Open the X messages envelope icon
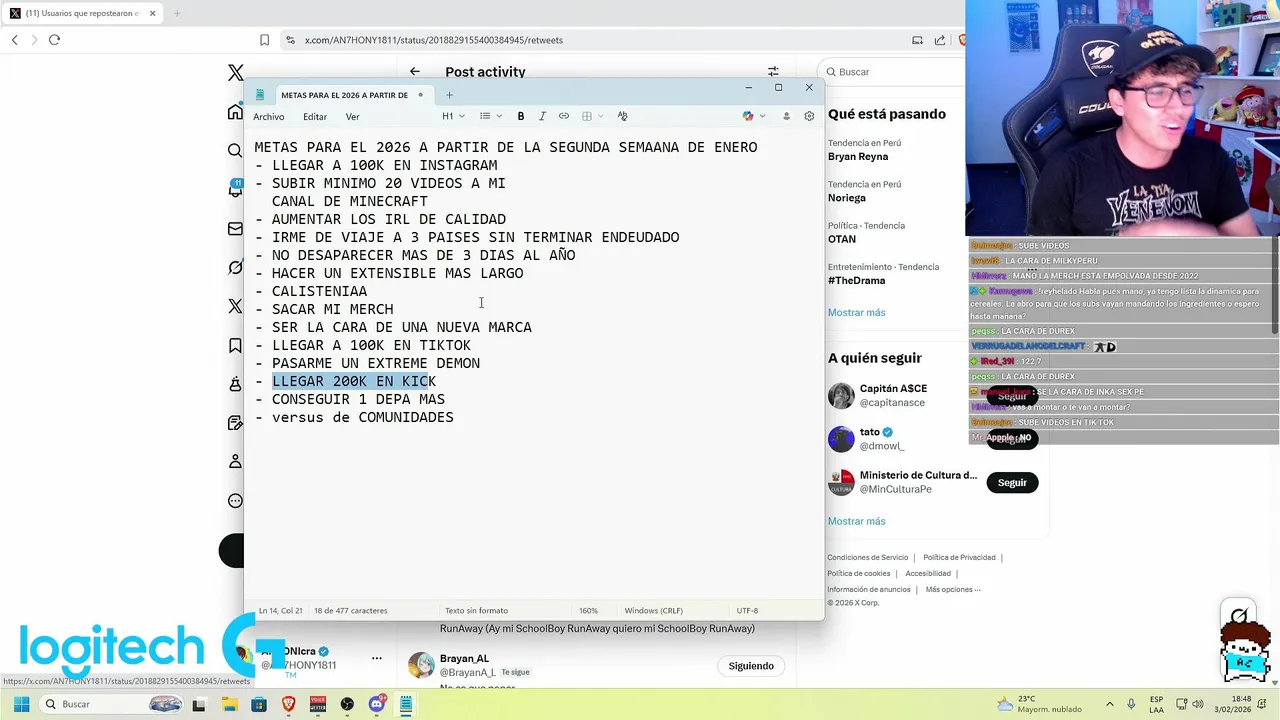This screenshot has width=1280, height=720. pyautogui.click(x=235, y=229)
